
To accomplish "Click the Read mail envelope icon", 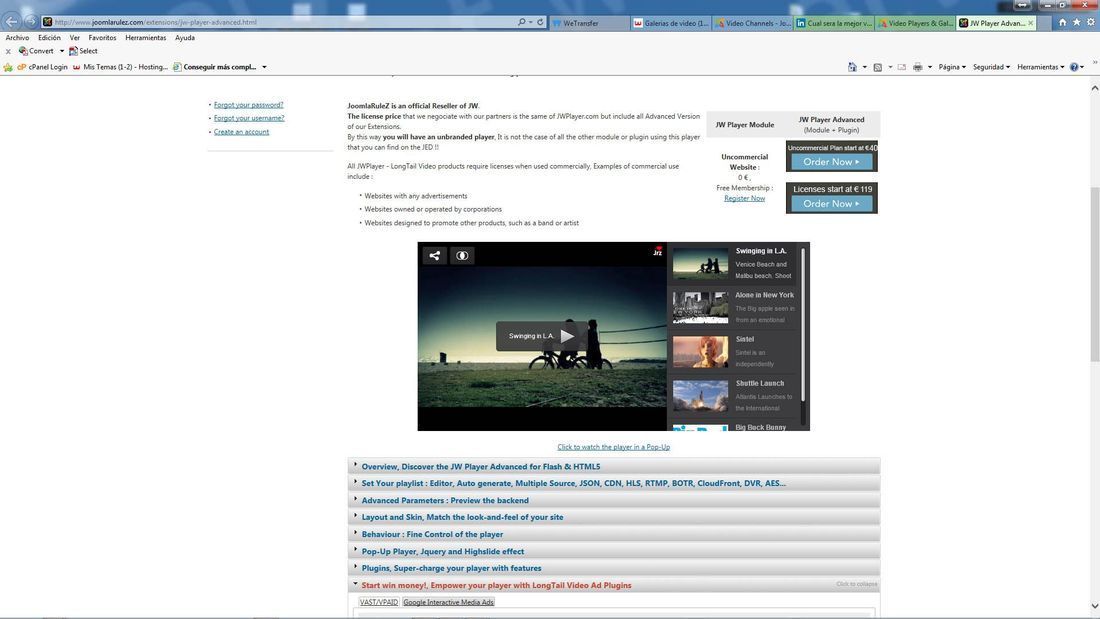I will point(901,67).
